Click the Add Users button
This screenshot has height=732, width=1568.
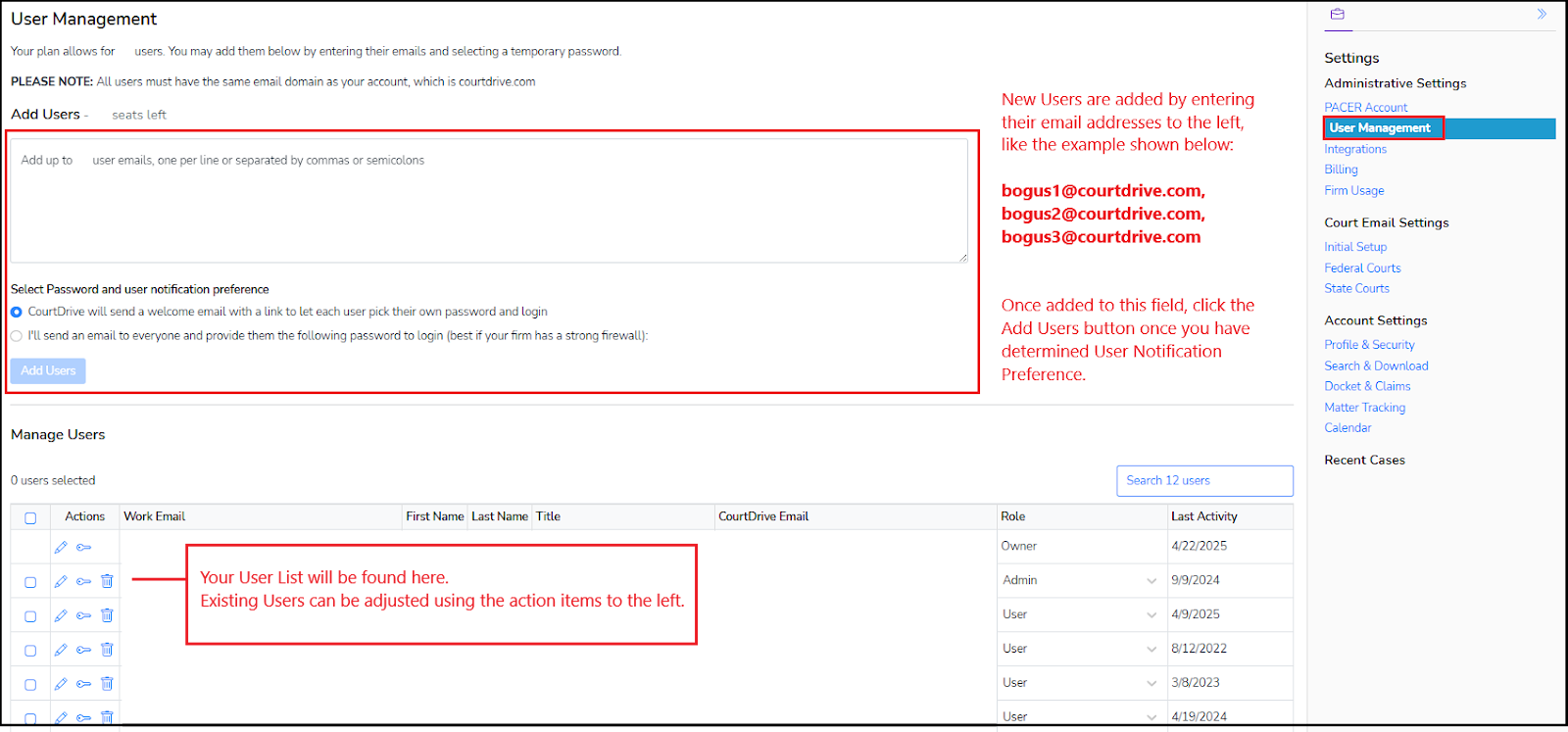coord(48,370)
